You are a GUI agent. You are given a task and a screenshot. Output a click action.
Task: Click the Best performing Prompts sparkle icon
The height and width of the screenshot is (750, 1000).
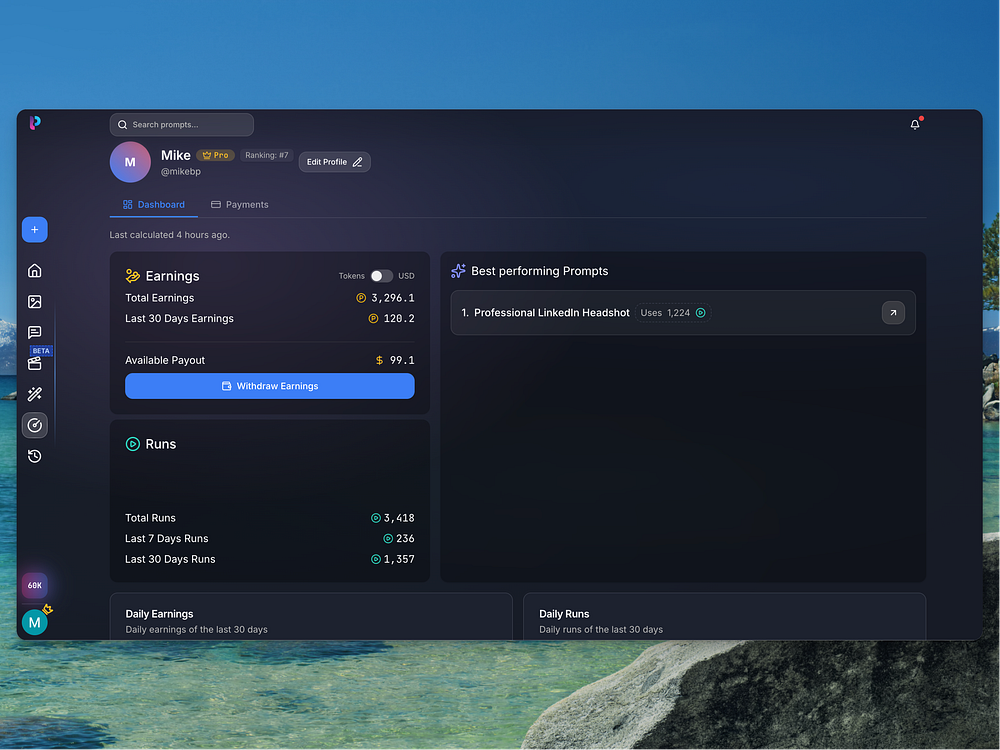coord(459,271)
